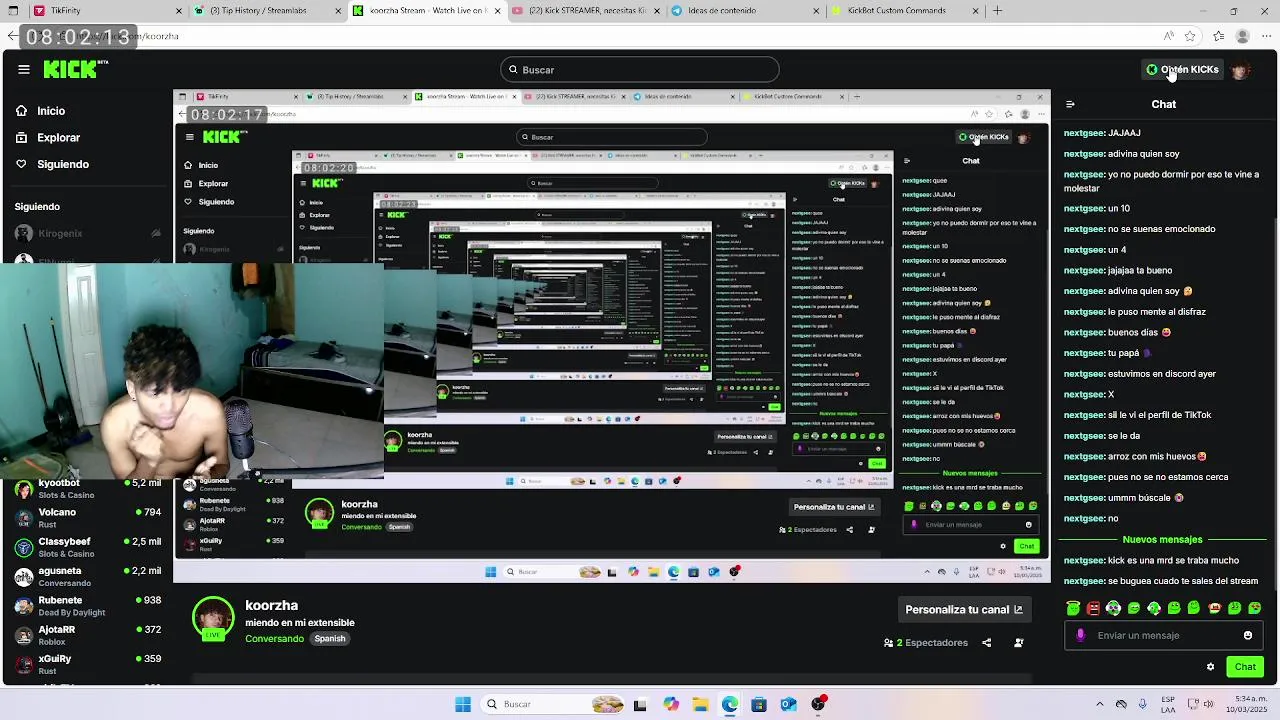Open the bottom tray's ESP LAA language switcher

(x=1169, y=704)
